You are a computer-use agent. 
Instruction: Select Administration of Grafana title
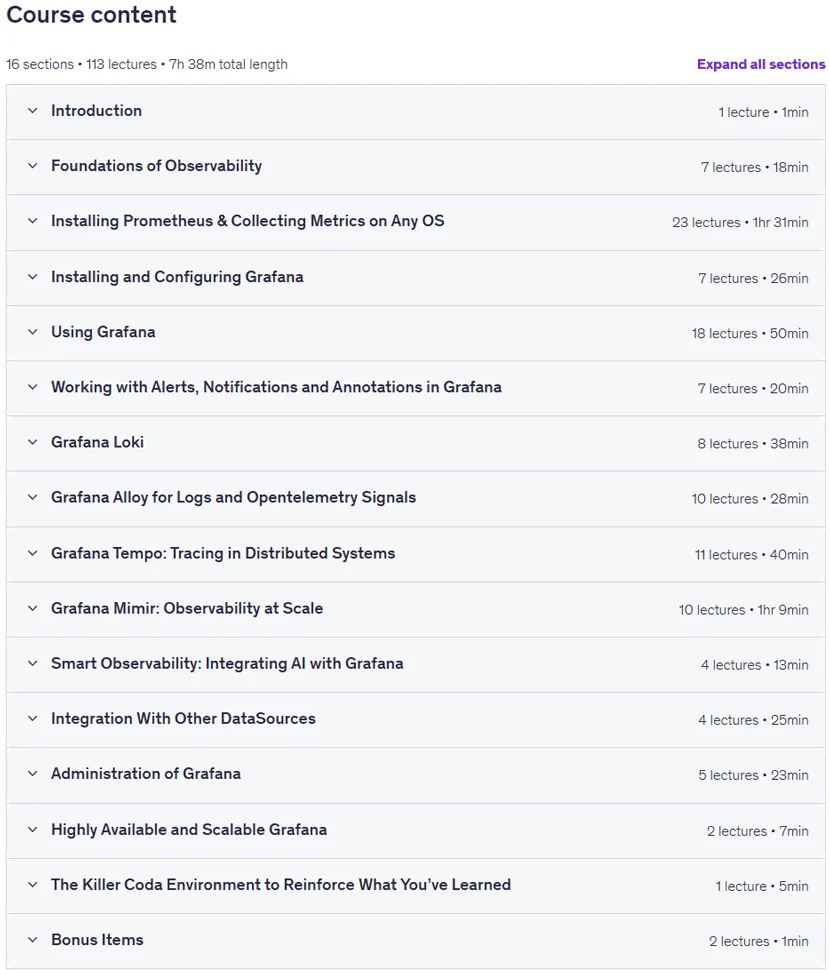tap(146, 774)
